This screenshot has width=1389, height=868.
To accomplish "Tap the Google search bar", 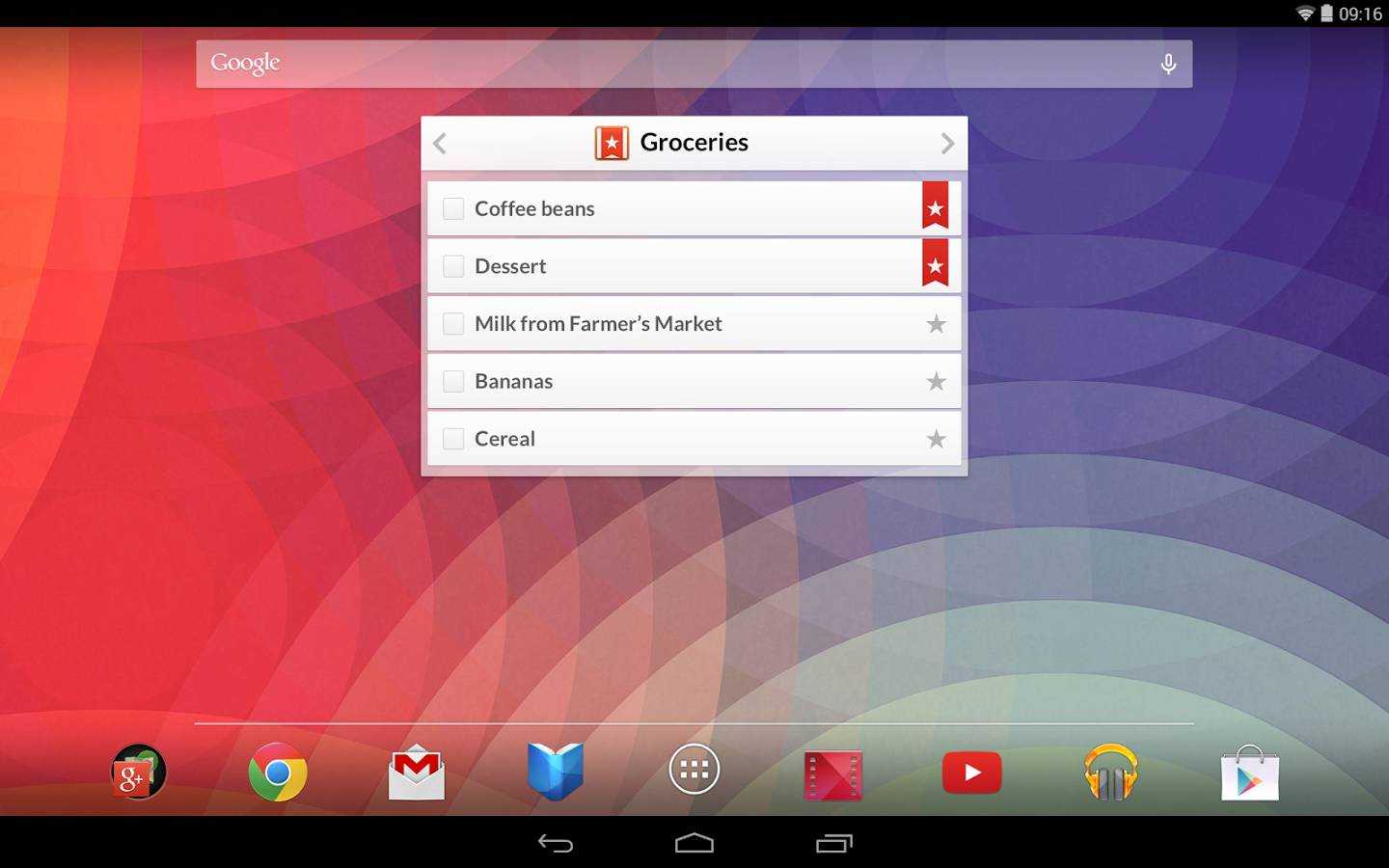I will pos(694,64).
